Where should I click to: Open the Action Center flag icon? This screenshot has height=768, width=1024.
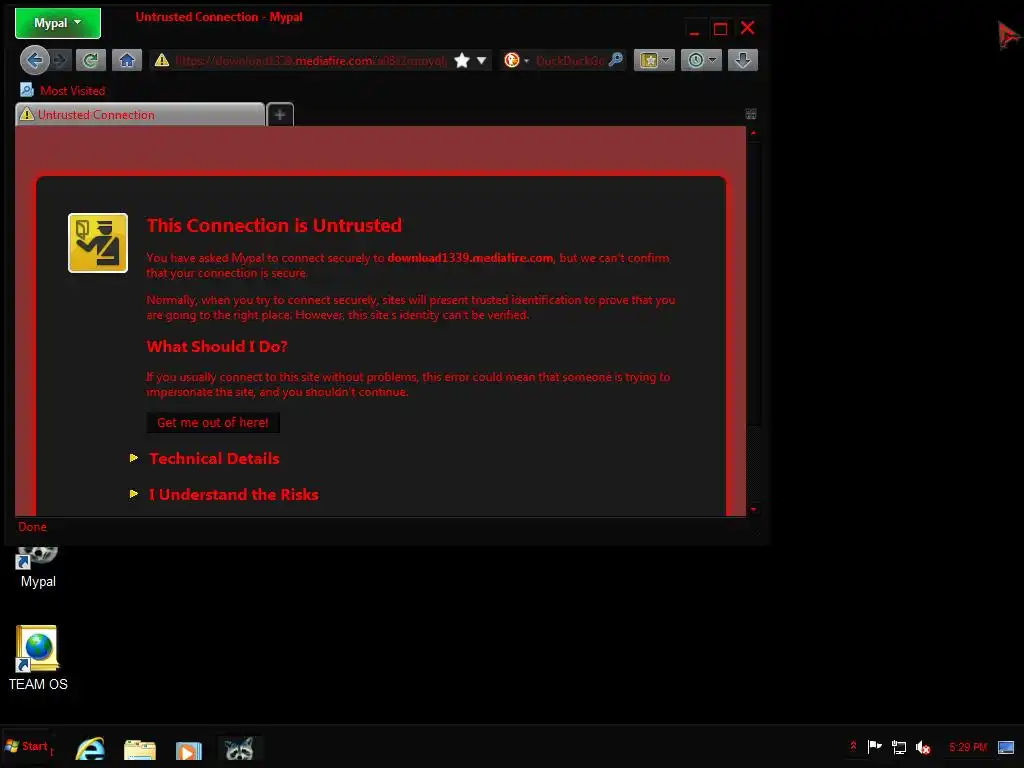874,746
